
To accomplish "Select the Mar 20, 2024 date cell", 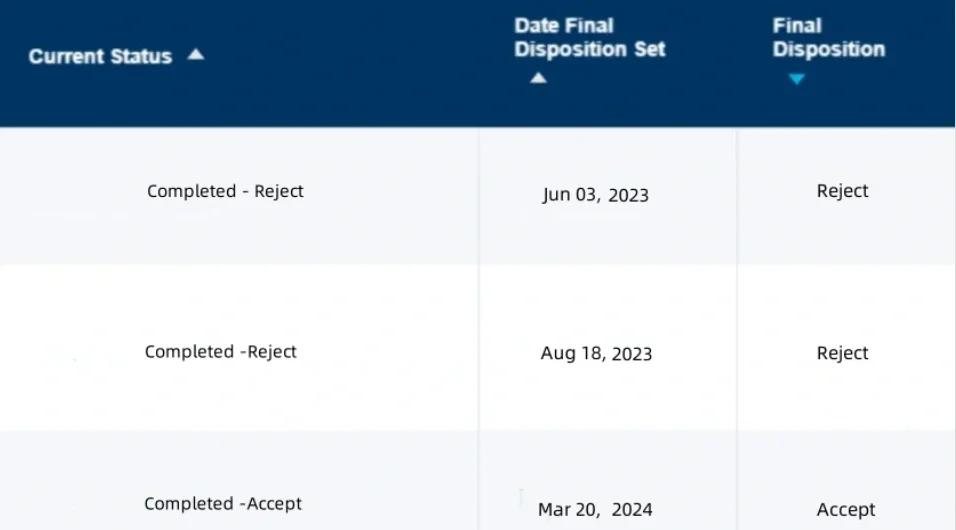I will (595, 510).
